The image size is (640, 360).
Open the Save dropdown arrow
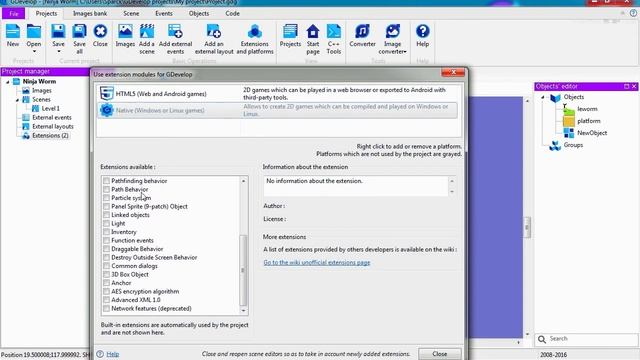click(x=58, y=51)
